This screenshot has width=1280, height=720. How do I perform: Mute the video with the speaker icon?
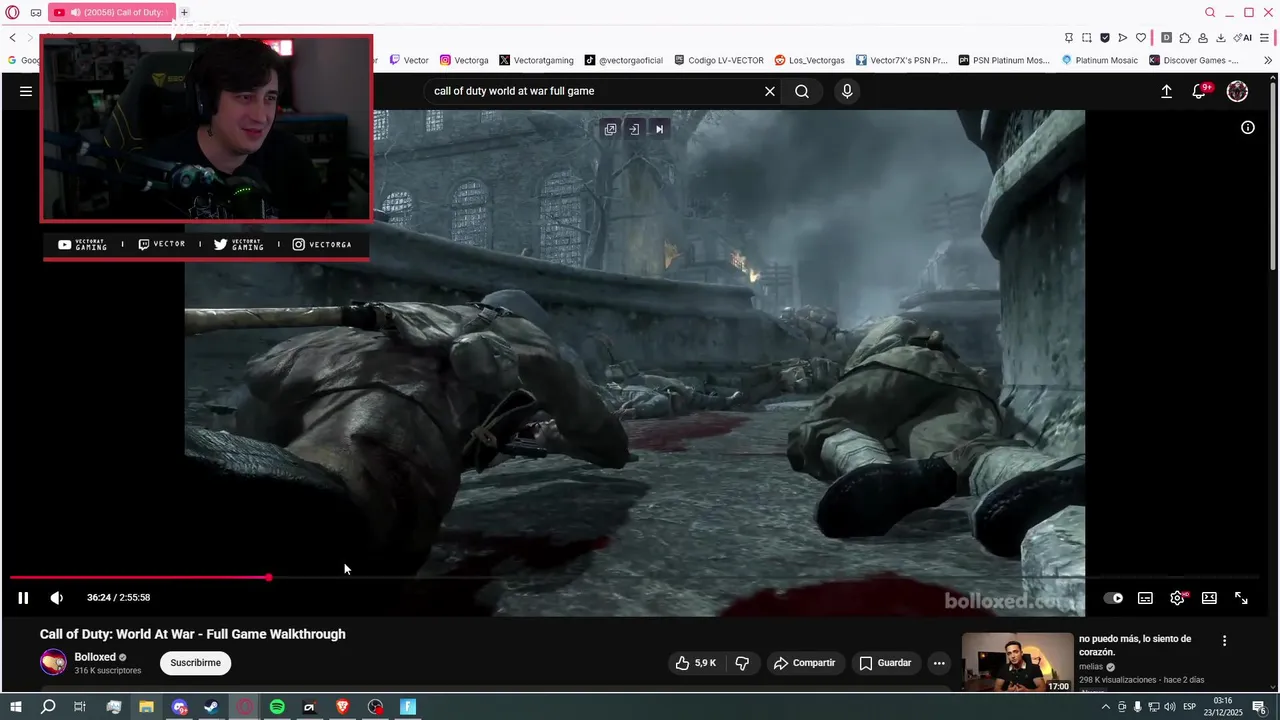click(57, 598)
